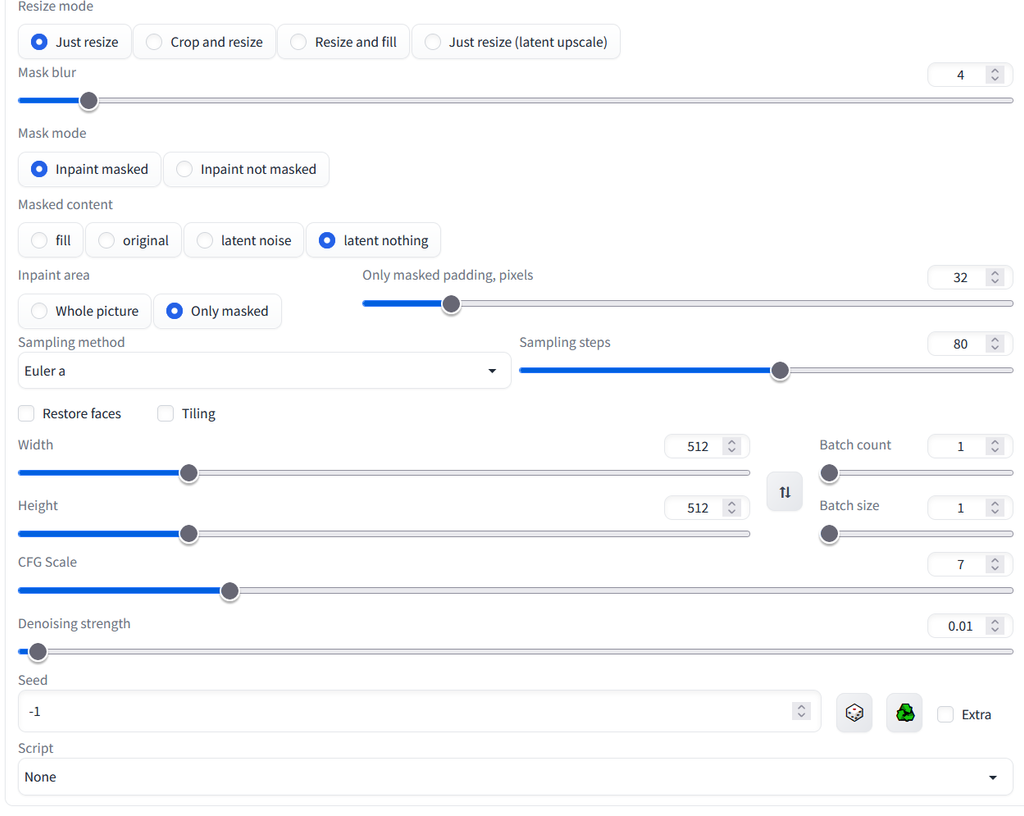This screenshot has width=1024, height=816.
Task: Select Just resize (latent upscale) mode
Action: click(x=516, y=42)
